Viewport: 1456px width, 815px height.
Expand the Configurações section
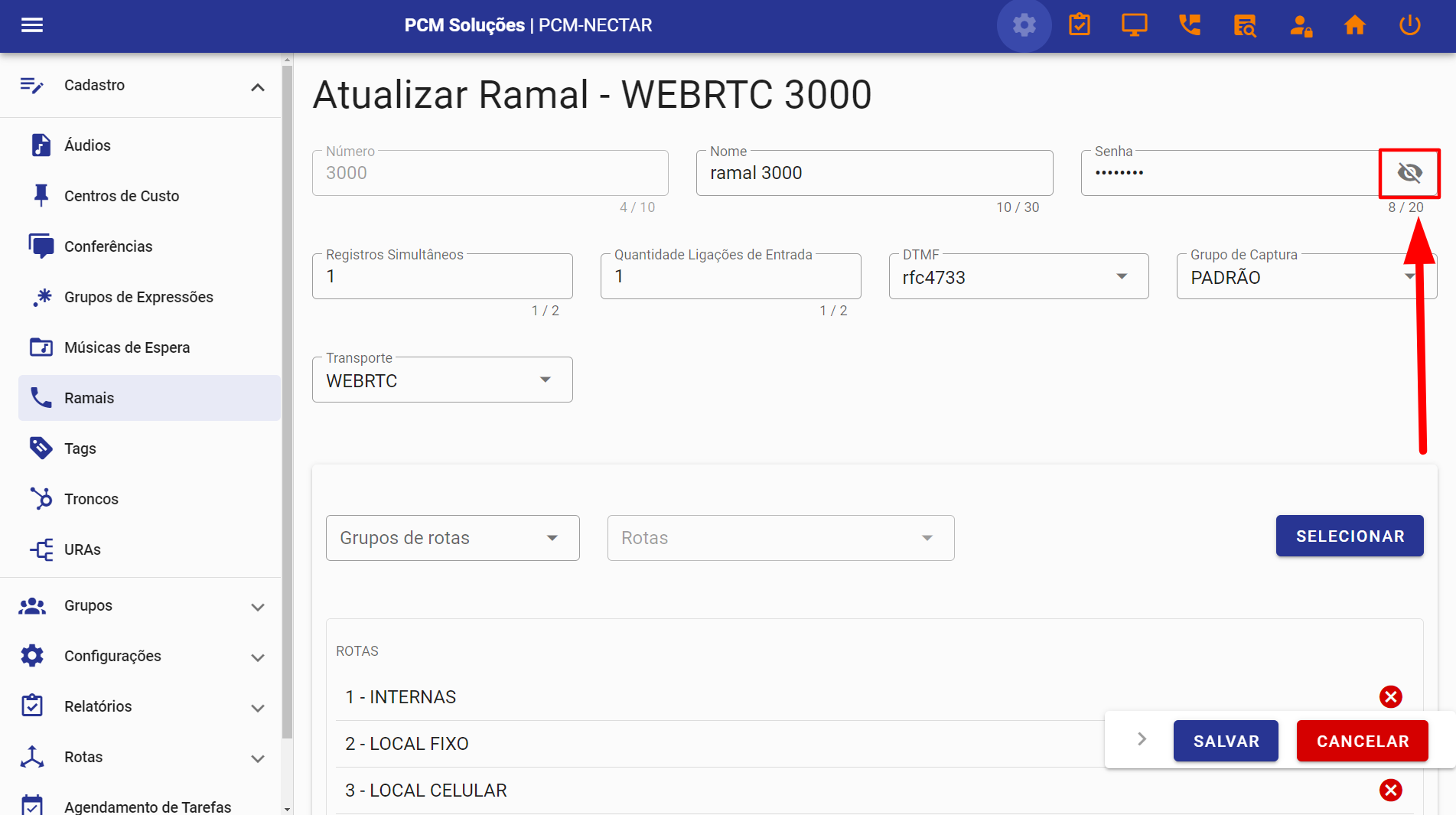point(258,657)
